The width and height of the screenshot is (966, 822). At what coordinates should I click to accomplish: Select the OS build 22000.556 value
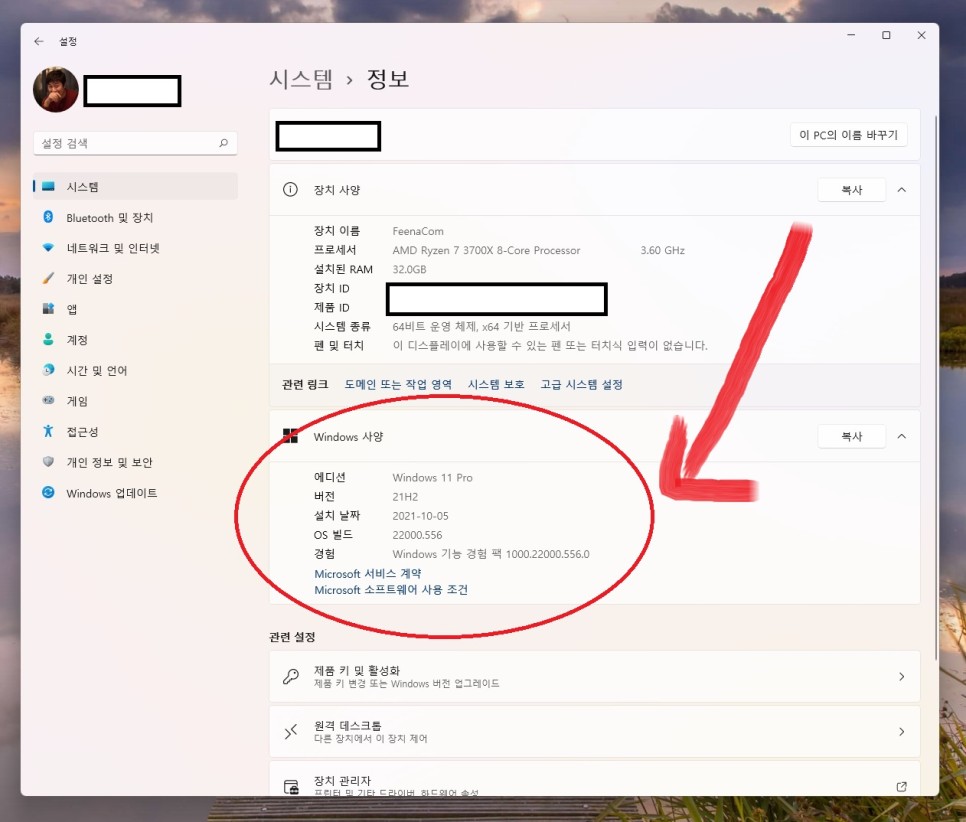click(417, 535)
